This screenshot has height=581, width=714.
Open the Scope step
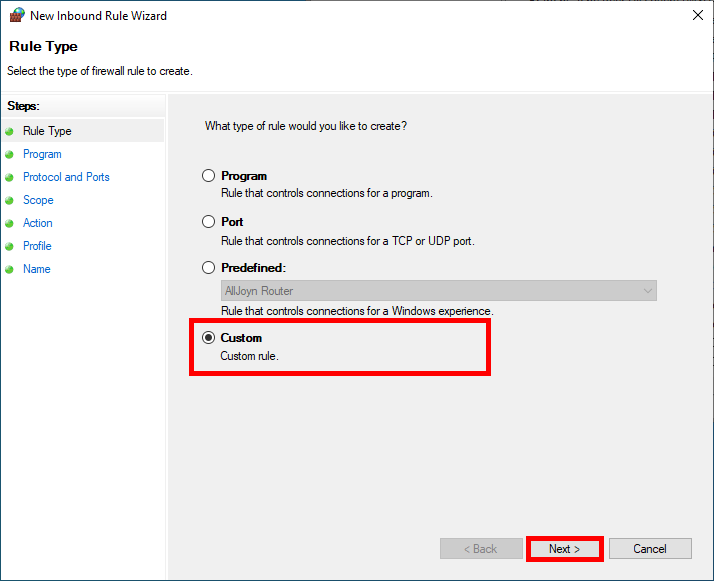(x=38, y=200)
